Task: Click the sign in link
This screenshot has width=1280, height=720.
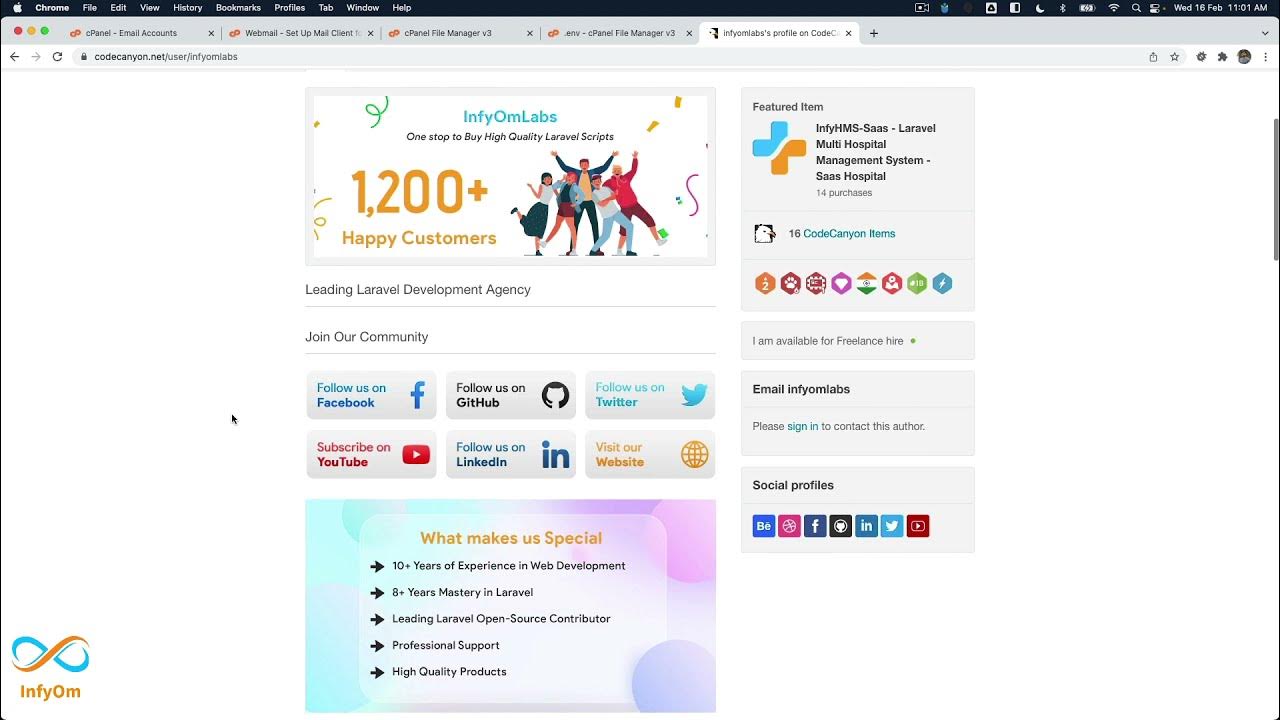Action: pos(803,426)
